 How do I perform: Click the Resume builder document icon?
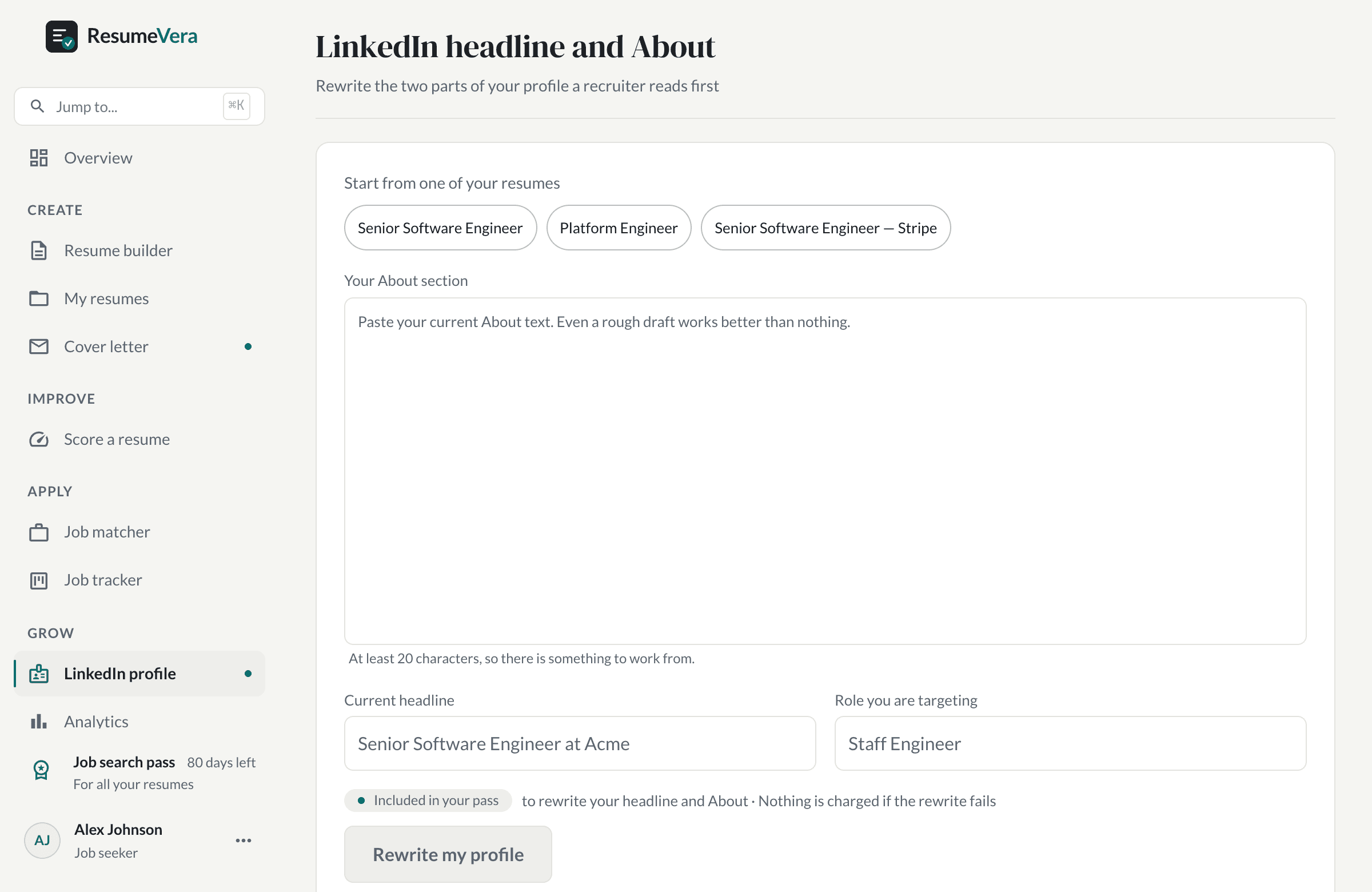pos(39,250)
